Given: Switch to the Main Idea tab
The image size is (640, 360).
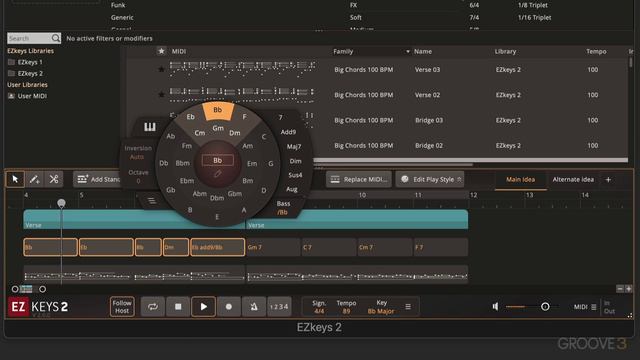Looking at the screenshot, I should click(x=520, y=180).
